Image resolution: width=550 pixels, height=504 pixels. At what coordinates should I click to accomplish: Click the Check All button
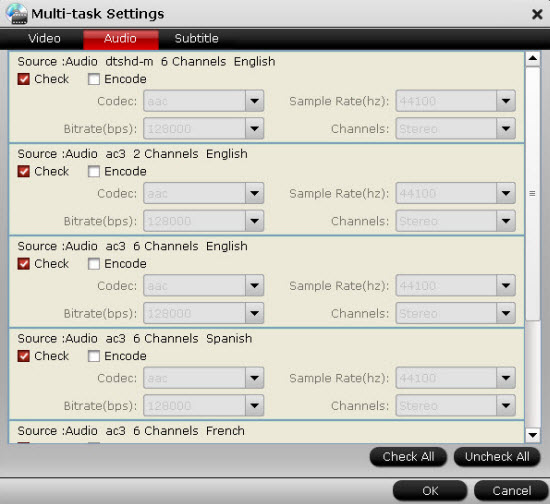point(408,457)
